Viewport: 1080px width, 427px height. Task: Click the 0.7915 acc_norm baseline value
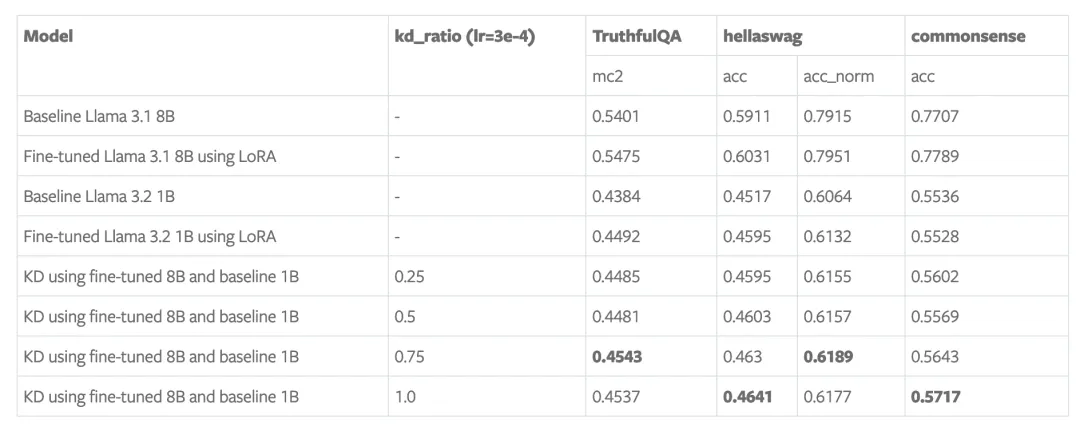(x=827, y=116)
